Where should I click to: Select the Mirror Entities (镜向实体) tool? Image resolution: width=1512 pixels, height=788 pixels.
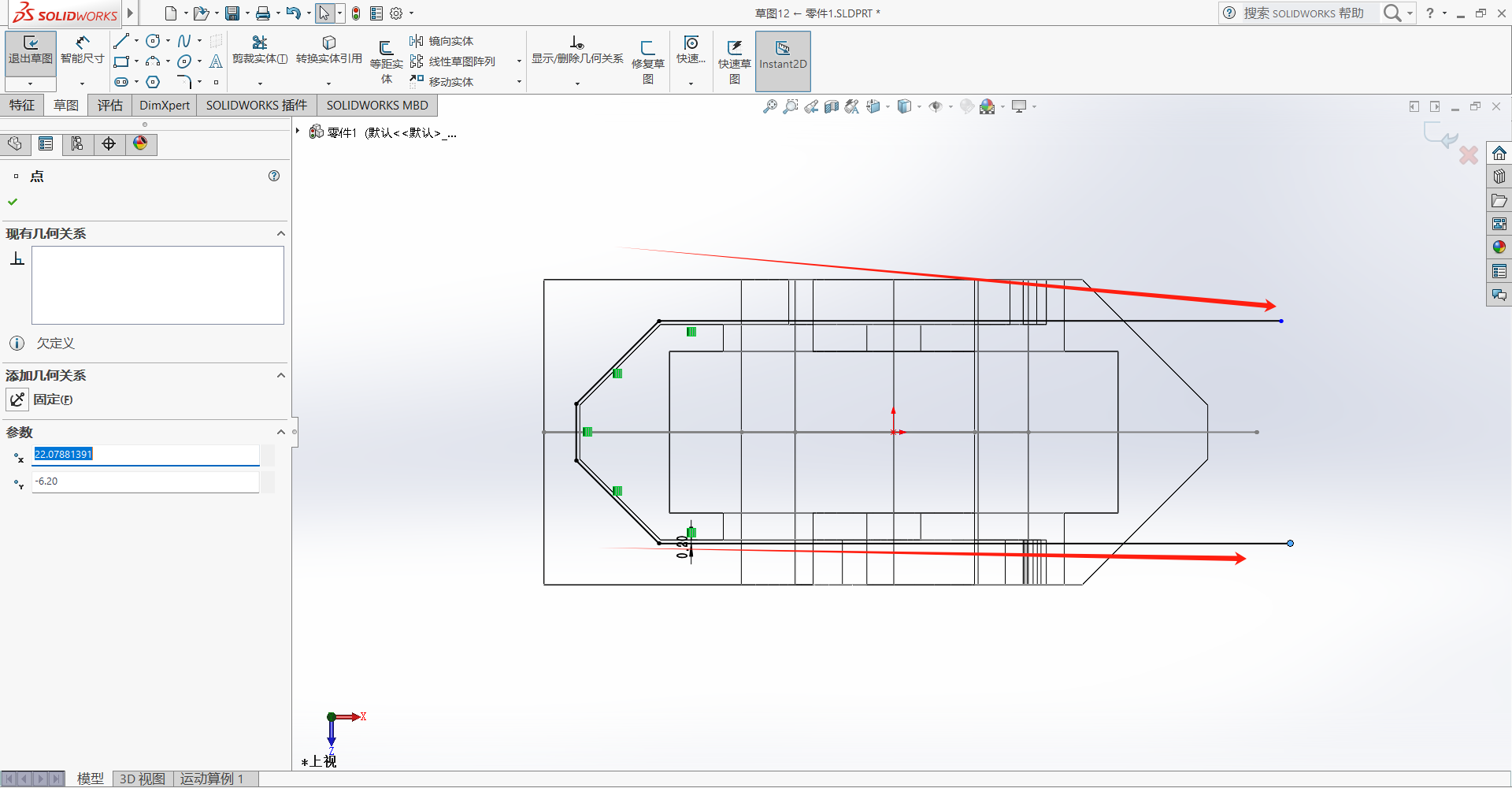pos(441,41)
